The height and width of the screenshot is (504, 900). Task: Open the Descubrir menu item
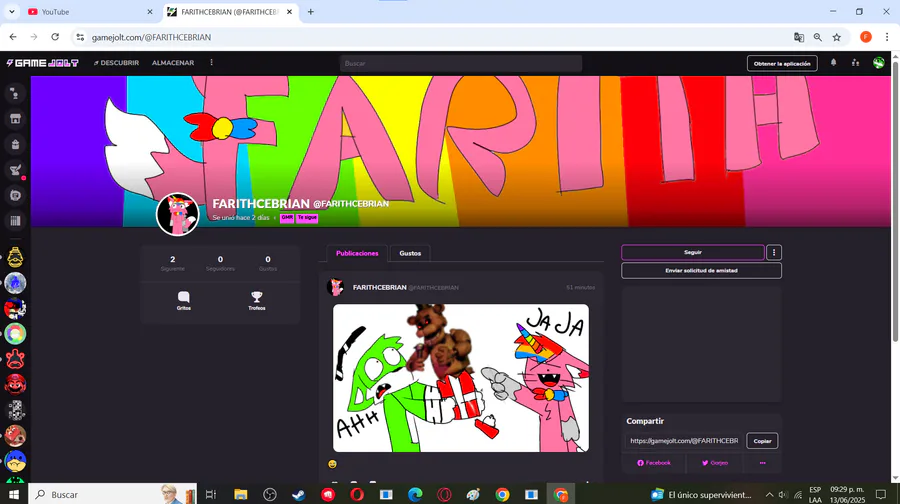pyautogui.click(x=117, y=63)
